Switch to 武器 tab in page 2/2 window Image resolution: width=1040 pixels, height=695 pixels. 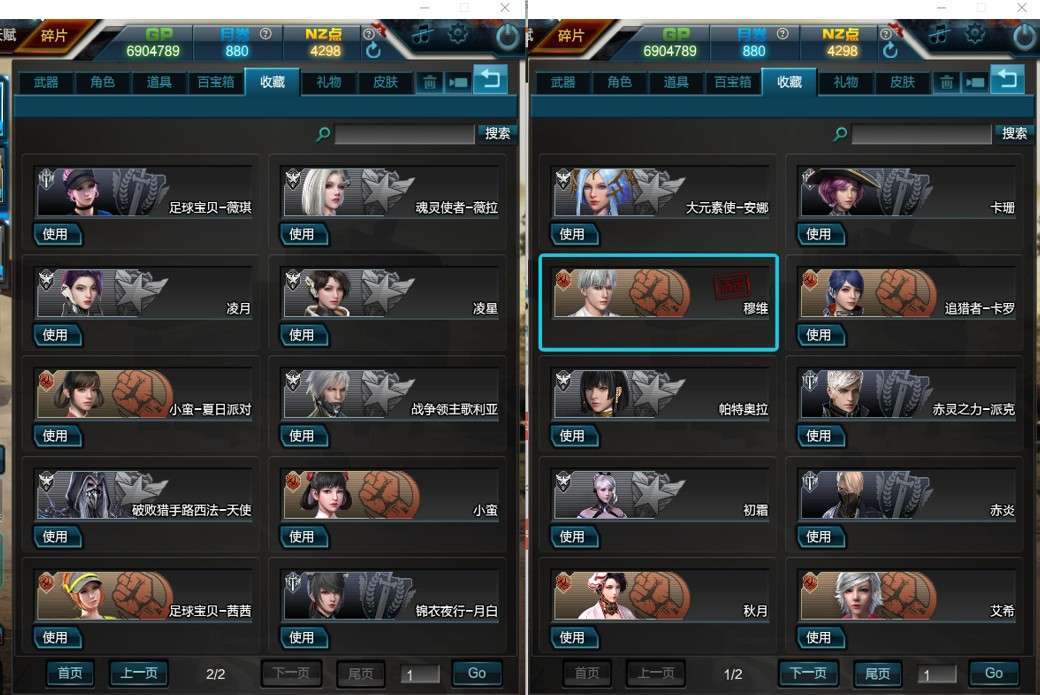[46, 82]
